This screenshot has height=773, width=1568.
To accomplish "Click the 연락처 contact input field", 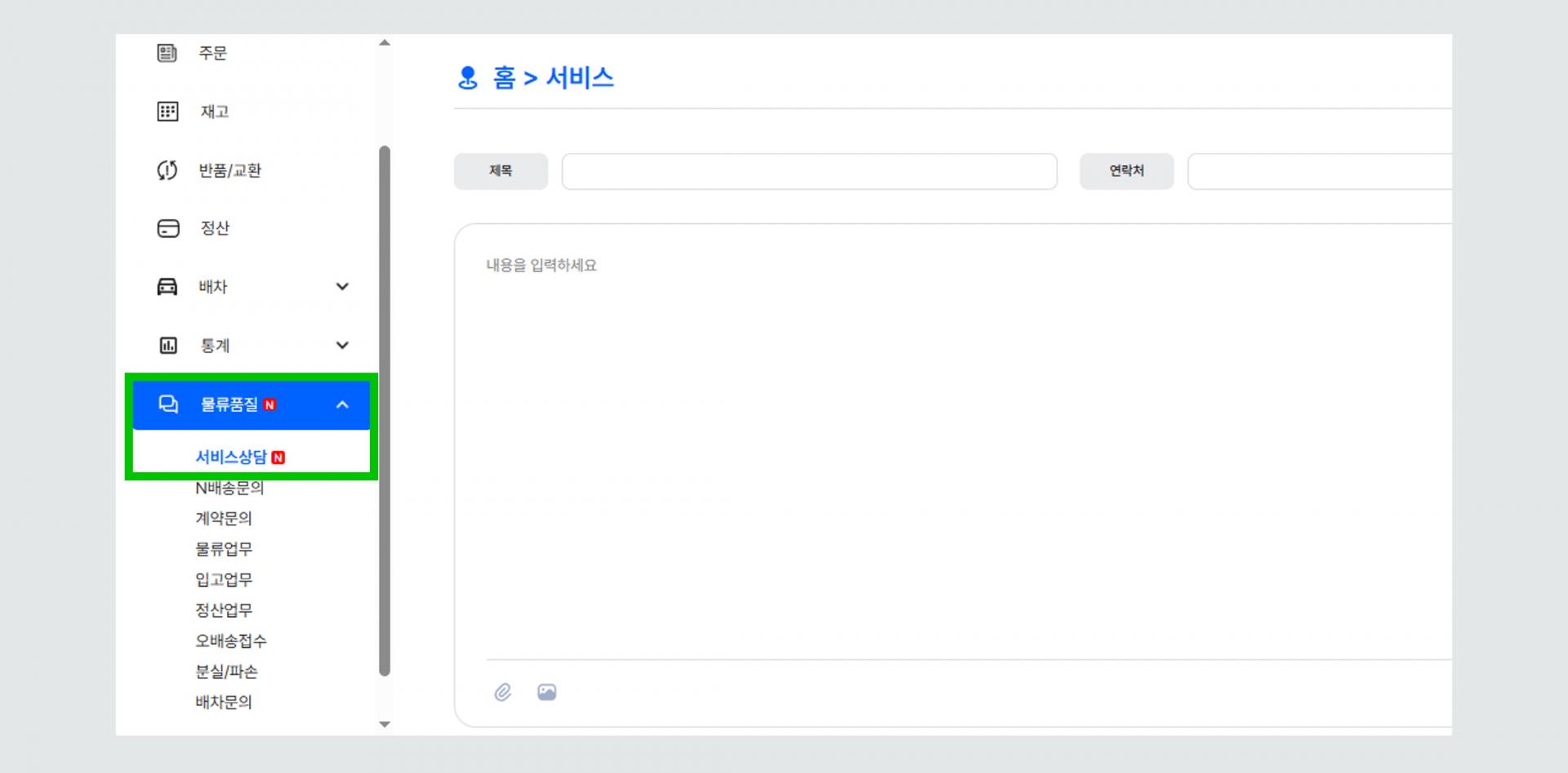I will [x=1320, y=171].
